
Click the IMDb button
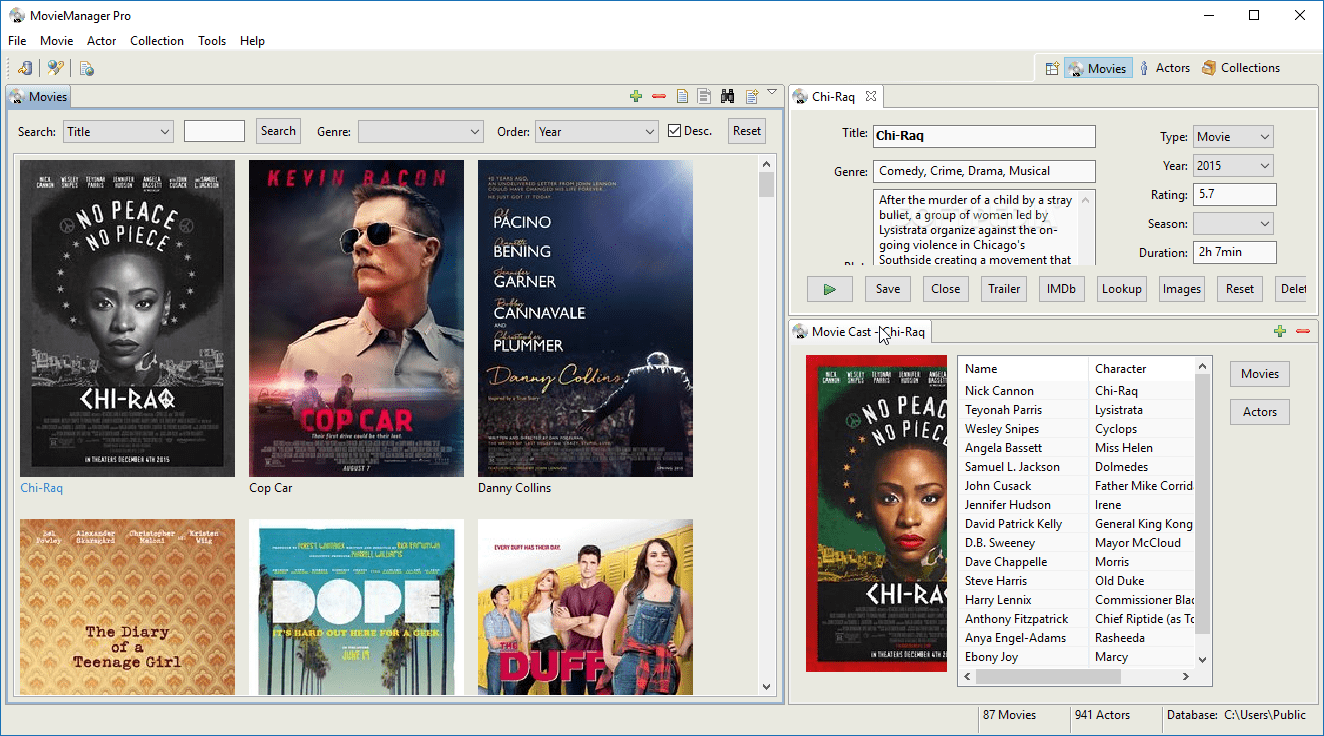(x=1062, y=289)
